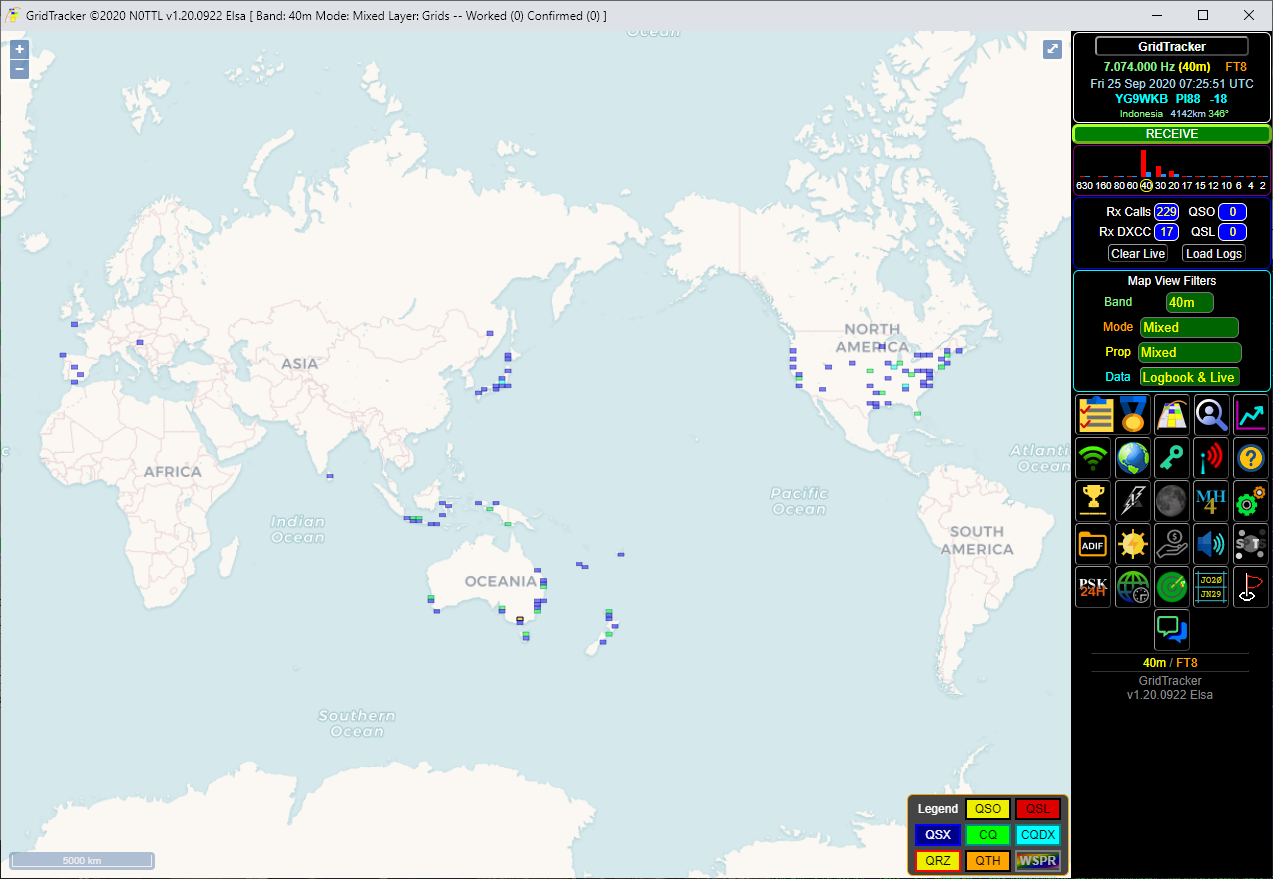Click the ADIF log folder icon
This screenshot has width=1273, height=879.
pos(1094,543)
